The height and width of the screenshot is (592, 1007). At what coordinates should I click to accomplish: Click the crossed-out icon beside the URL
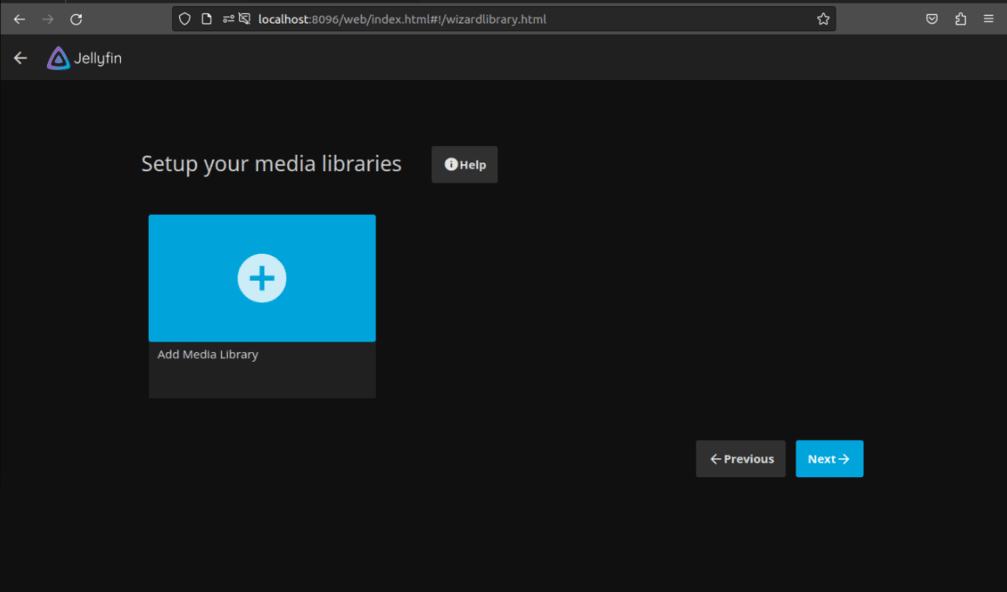245,19
